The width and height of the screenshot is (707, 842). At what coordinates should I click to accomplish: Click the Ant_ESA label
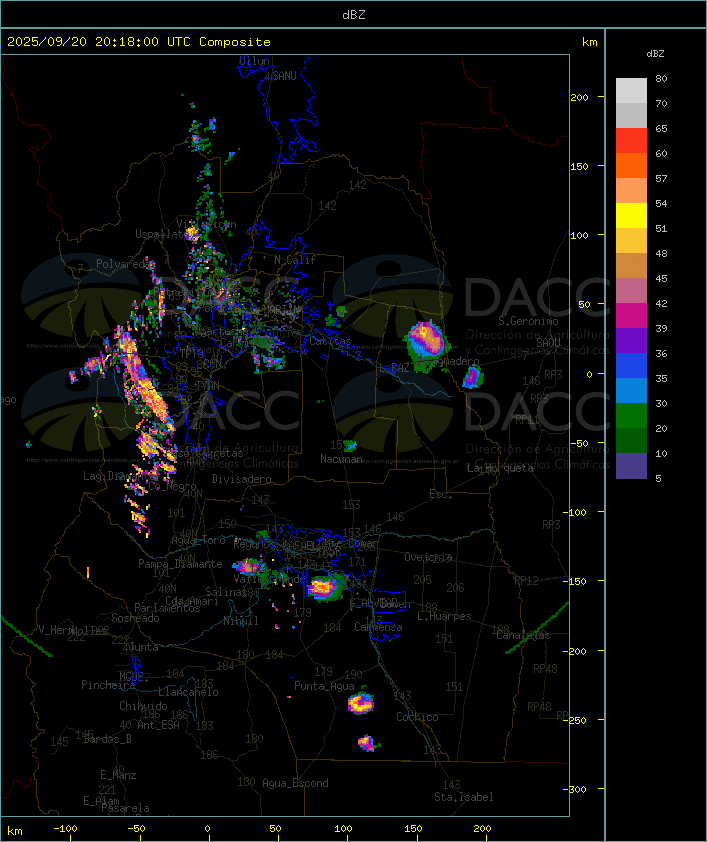tap(158, 725)
